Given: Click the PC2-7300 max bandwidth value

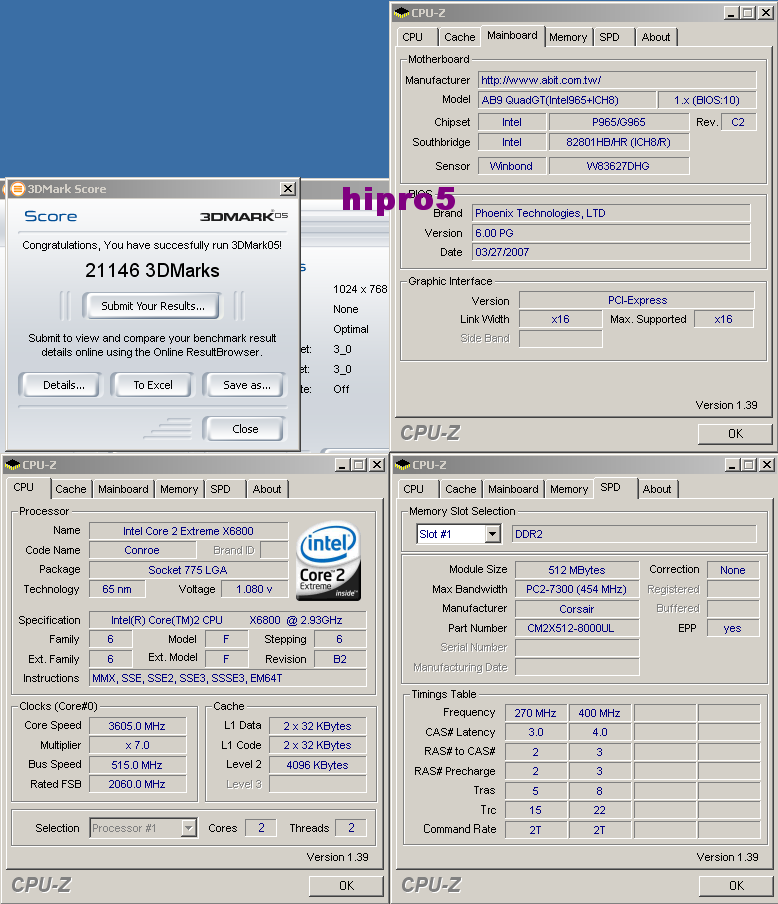Looking at the screenshot, I should 577,589.
